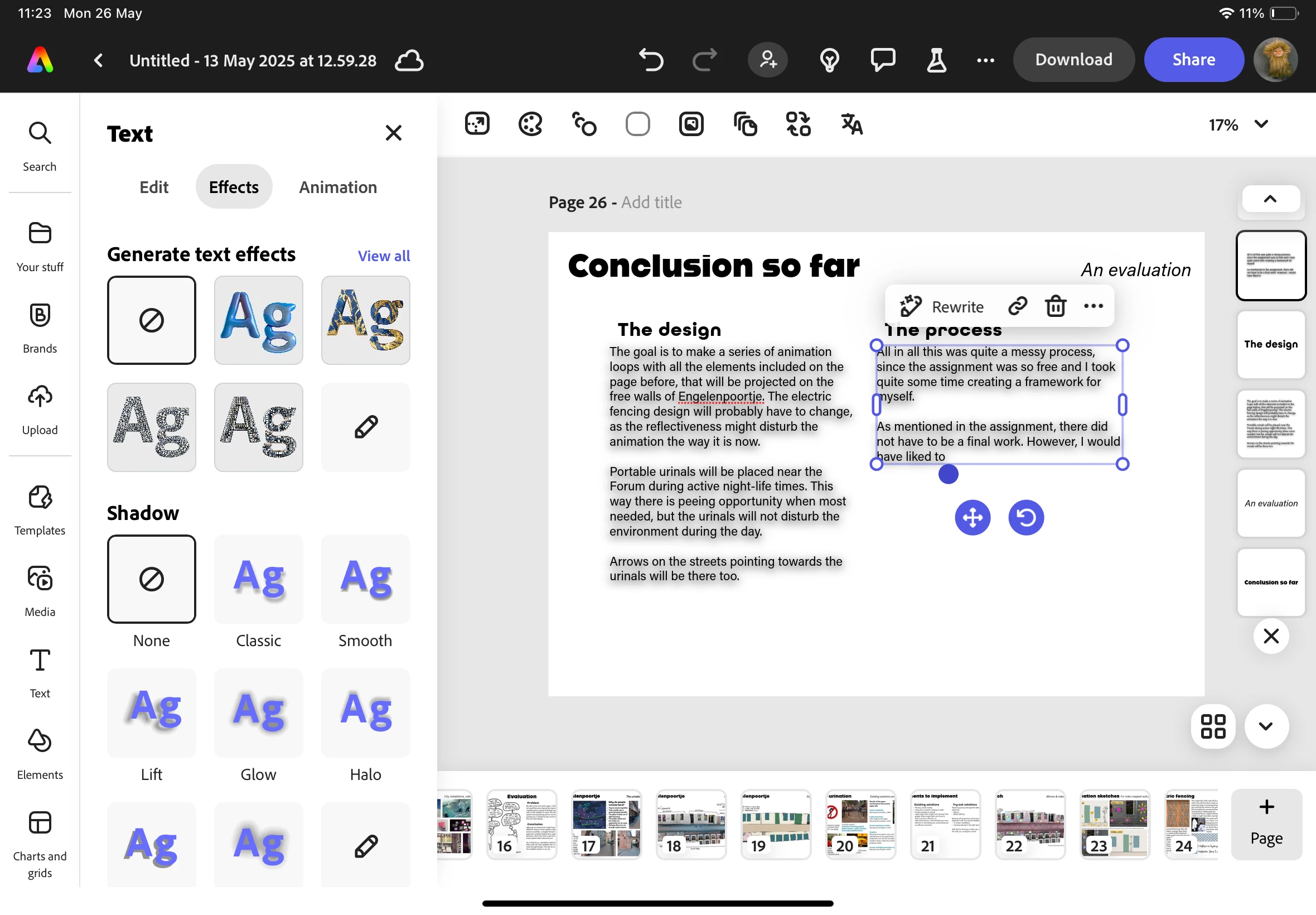Open the comments speech bubble icon

(882, 60)
